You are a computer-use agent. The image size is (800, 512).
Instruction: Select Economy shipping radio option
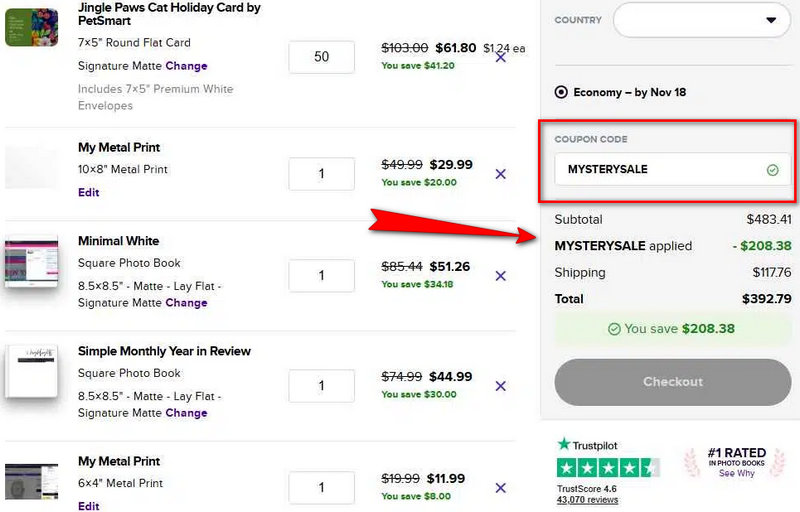[x=561, y=93]
